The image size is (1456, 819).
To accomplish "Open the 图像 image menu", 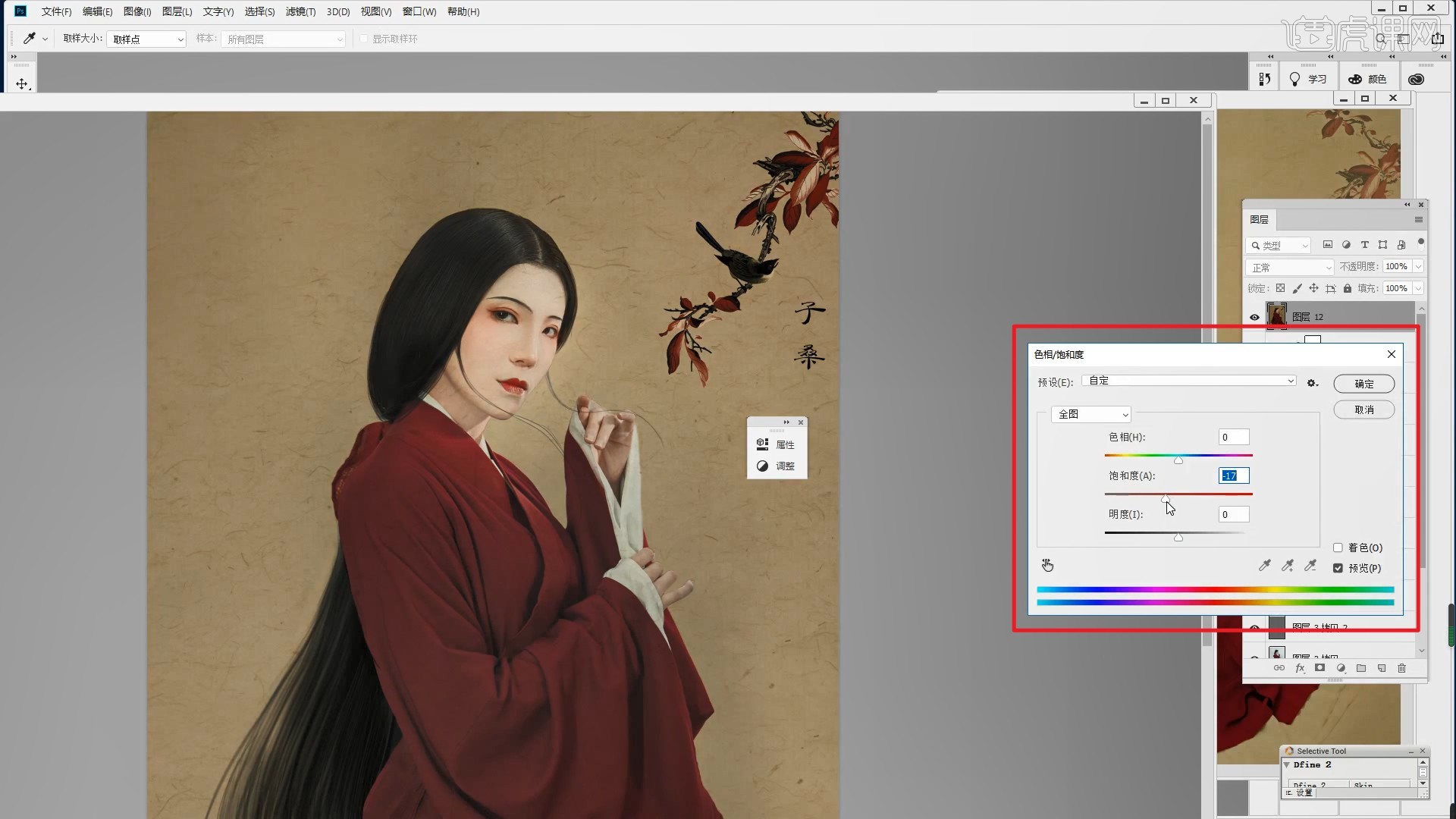I will (137, 11).
